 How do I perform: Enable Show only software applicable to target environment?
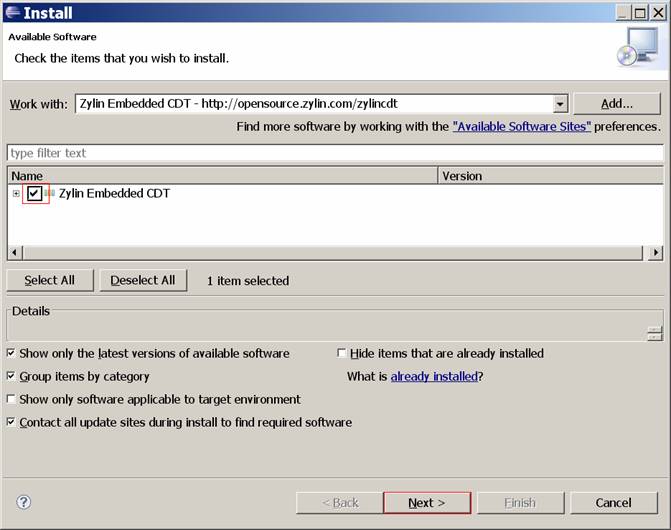tap(11, 399)
